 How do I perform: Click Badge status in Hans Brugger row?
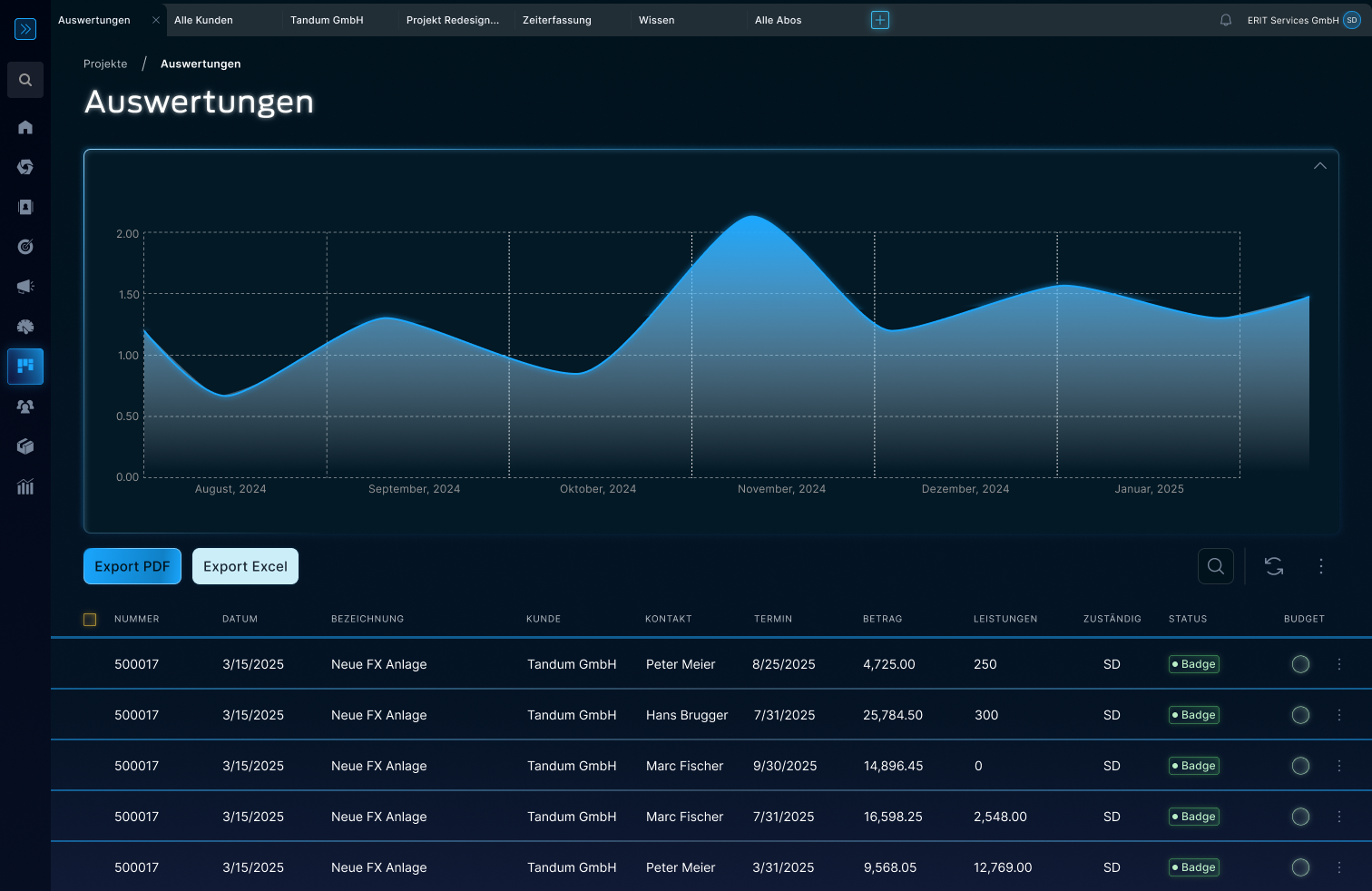[1194, 715]
